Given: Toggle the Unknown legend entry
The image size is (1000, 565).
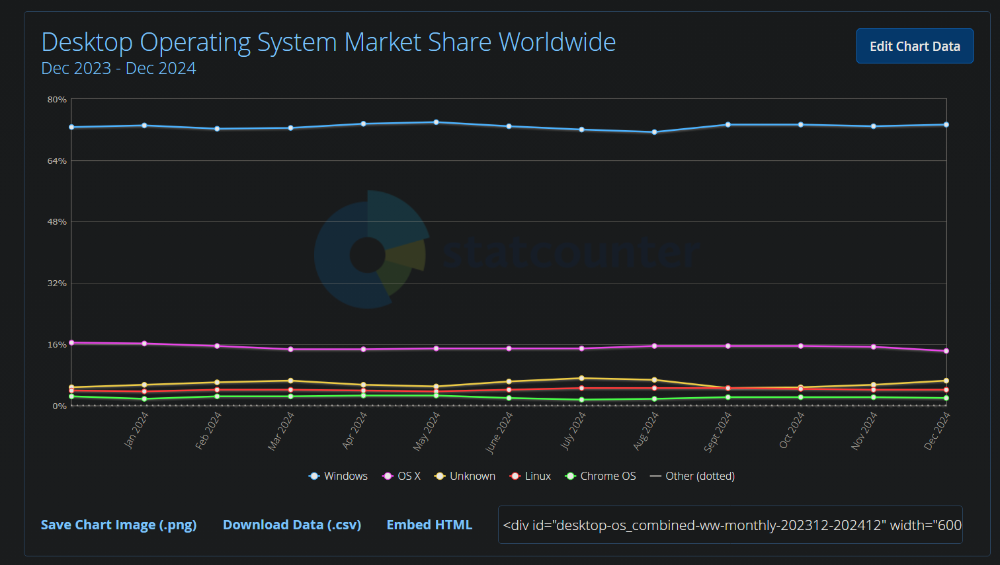Looking at the screenshot, I should (465, 476).
